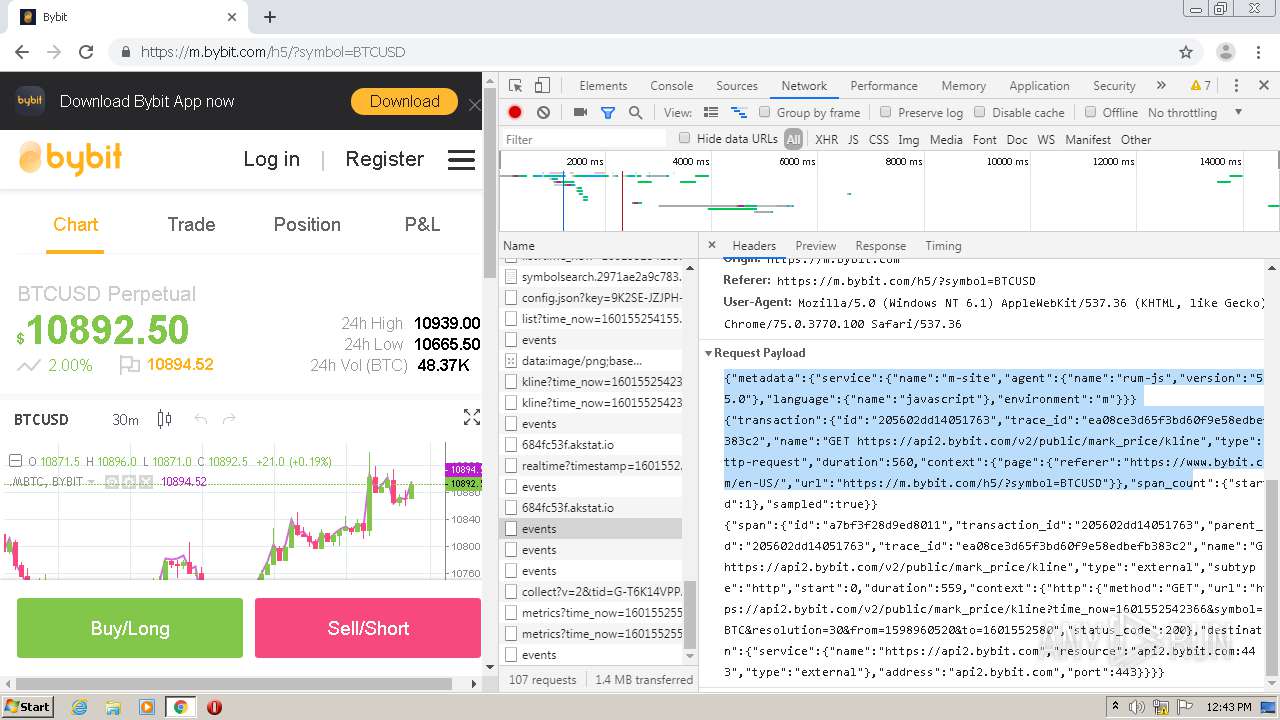Click the Register link
The width and height of the screenshot is (1280, 720).
(x=384, y=159)
